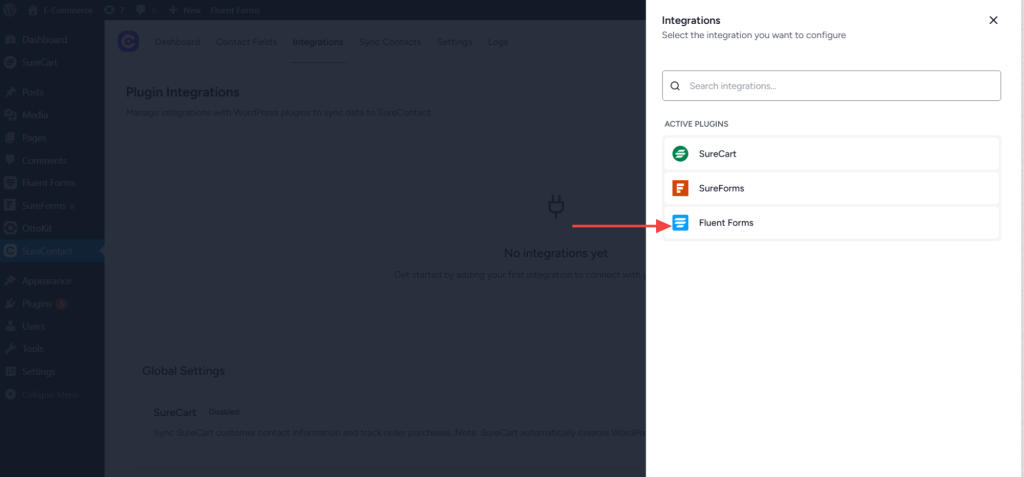
Task: Click the SureCart plugin icon in the list
Action: pos(680,154)
